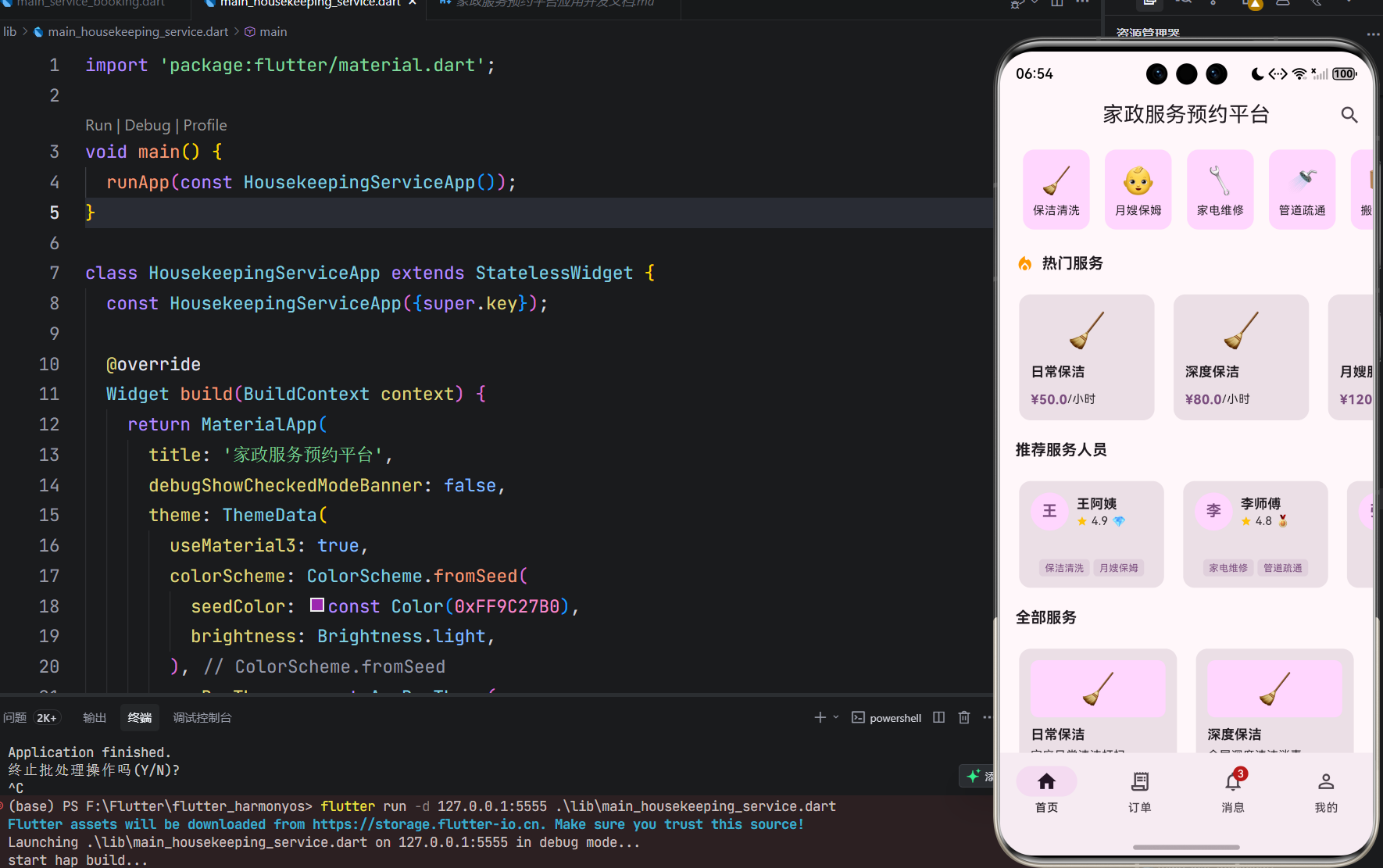Click the green sparkle AI button in terminal
This screenshot has height=868, width=1383.
(974, 776)
